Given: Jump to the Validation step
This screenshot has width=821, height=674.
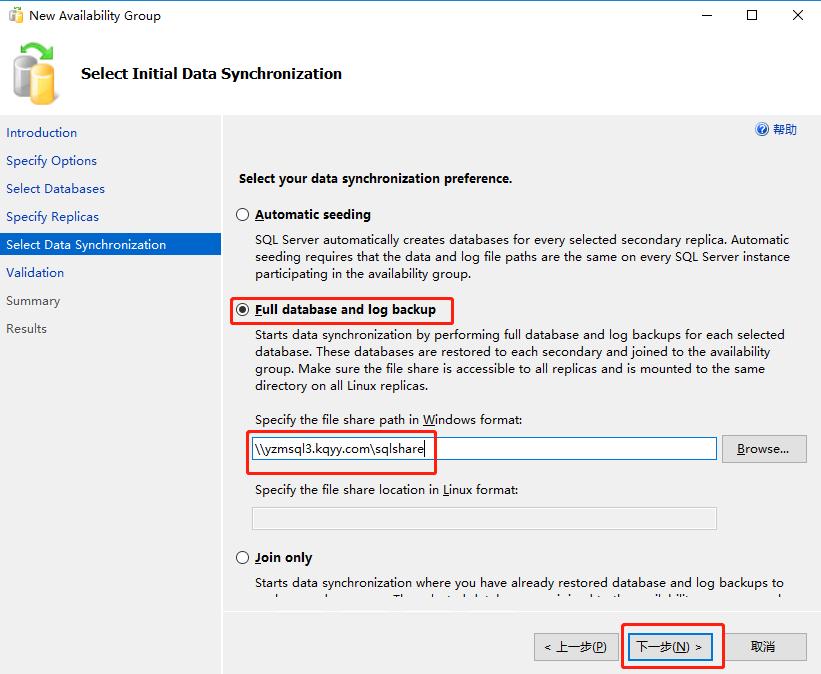Looking at the screenshot, I should tap(35, 273).
